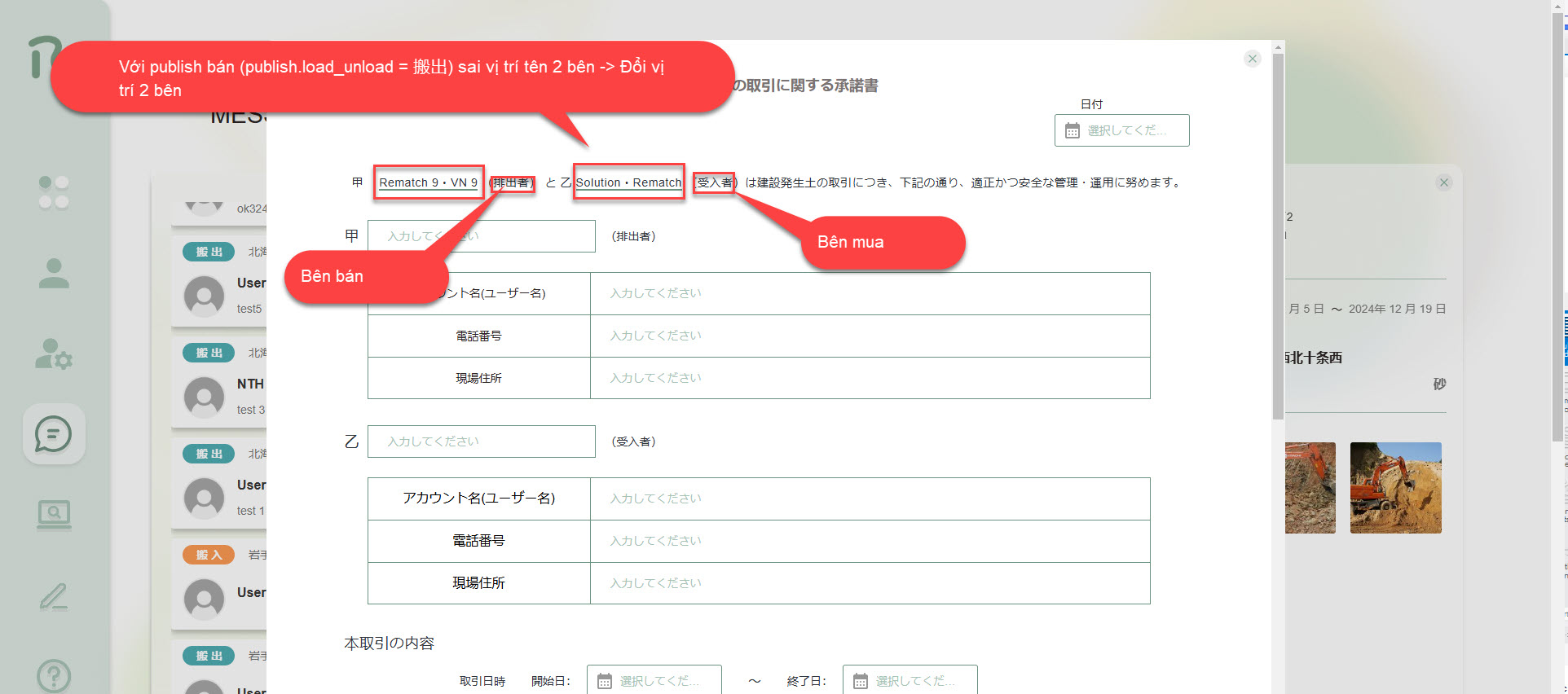
Task: Click 甲 section 電話番号 input field
Action: tap(869, 336)
